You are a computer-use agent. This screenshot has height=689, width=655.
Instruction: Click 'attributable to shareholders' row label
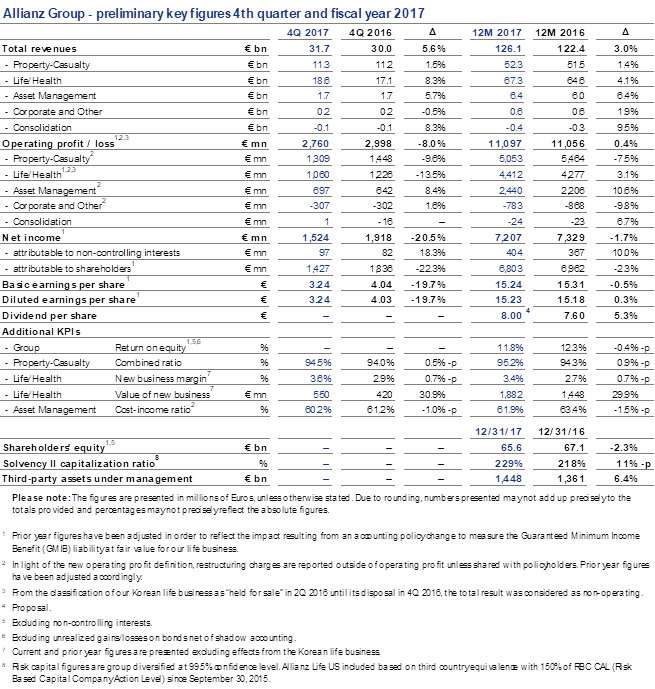point(72,268)
